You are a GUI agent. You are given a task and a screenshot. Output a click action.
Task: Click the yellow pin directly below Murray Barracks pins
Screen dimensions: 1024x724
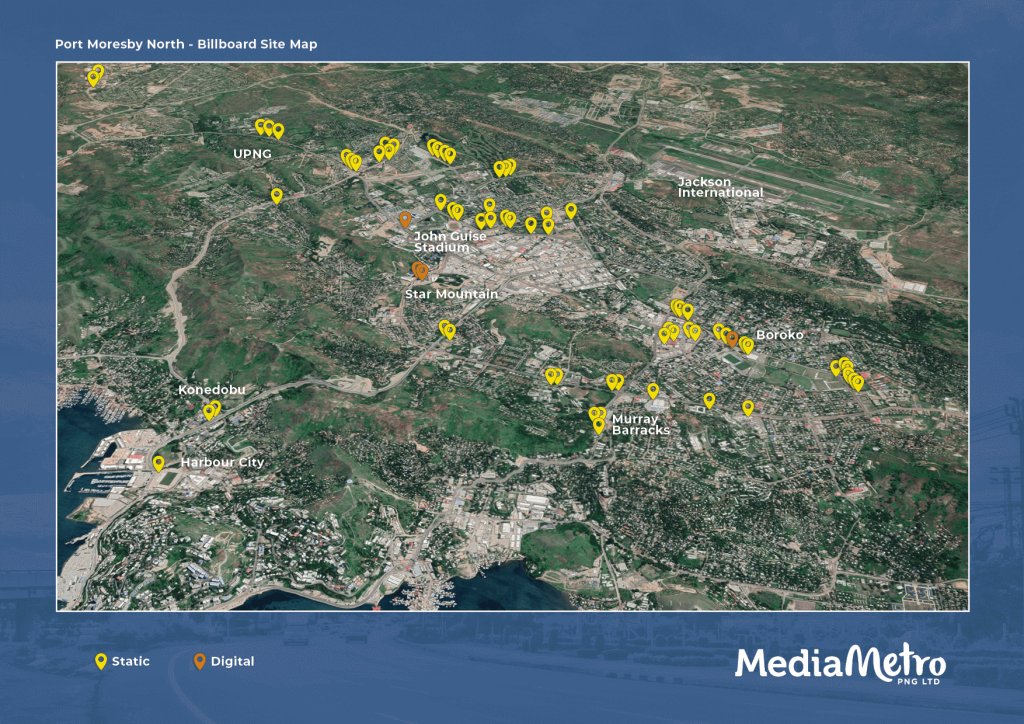point(598,426)
